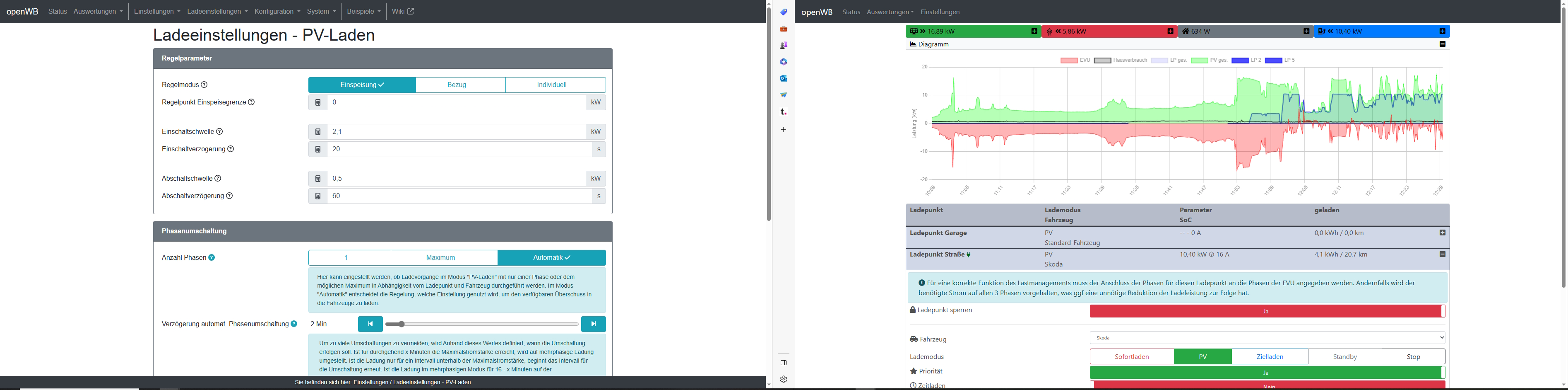Open the System dropdown menu
The width and height of the screenshot is (1568, 390).
point(321,12)
